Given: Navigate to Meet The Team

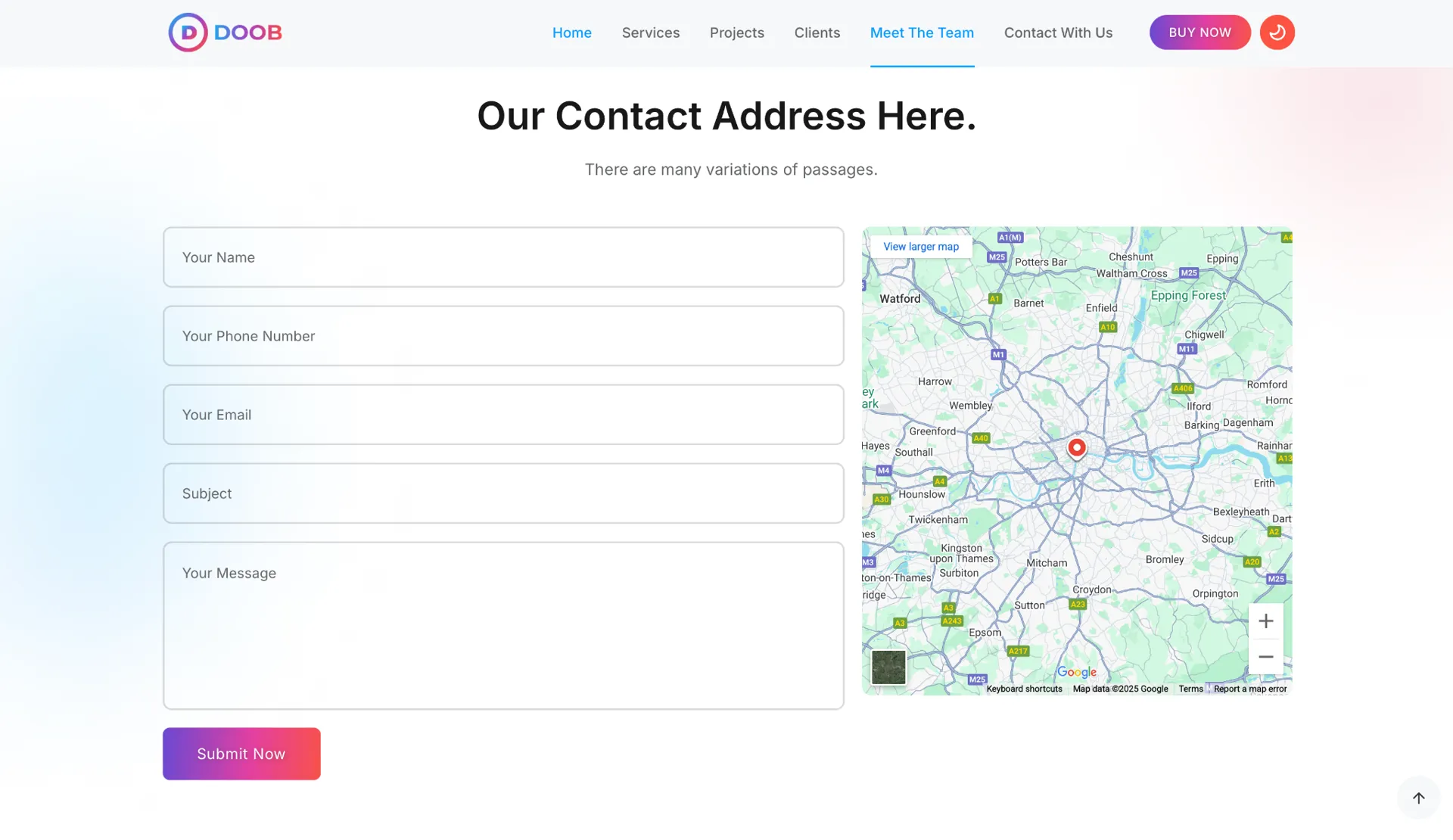Looking at the screenshot, I should [922, 33].
